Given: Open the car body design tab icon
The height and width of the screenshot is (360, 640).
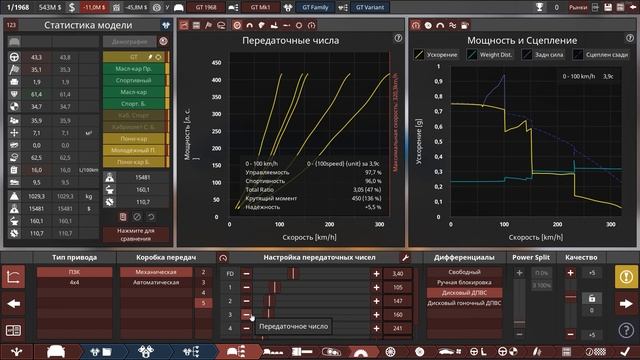Looking at the screenshot, I should (x=56, y=351).
